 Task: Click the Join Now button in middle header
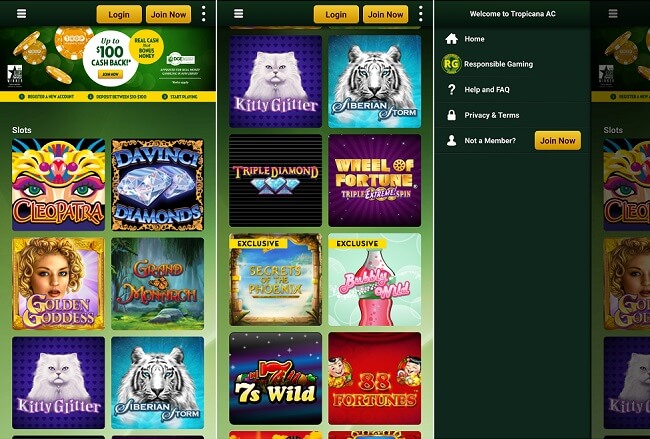(386, 15)
